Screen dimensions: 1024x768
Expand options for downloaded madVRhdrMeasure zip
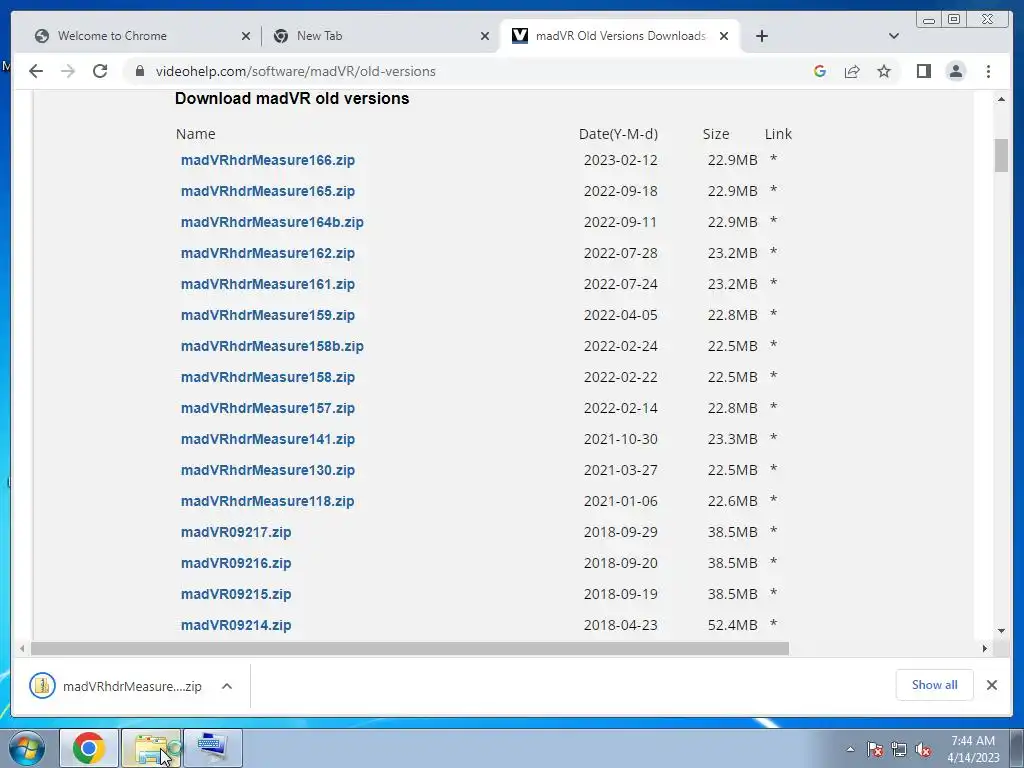pos(227,686)
